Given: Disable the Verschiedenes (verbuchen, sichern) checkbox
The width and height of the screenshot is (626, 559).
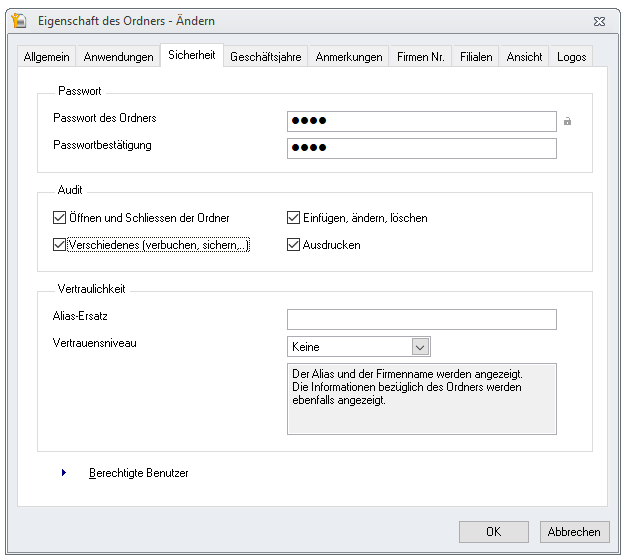Looking at the screenshot, I should (59, 245).
